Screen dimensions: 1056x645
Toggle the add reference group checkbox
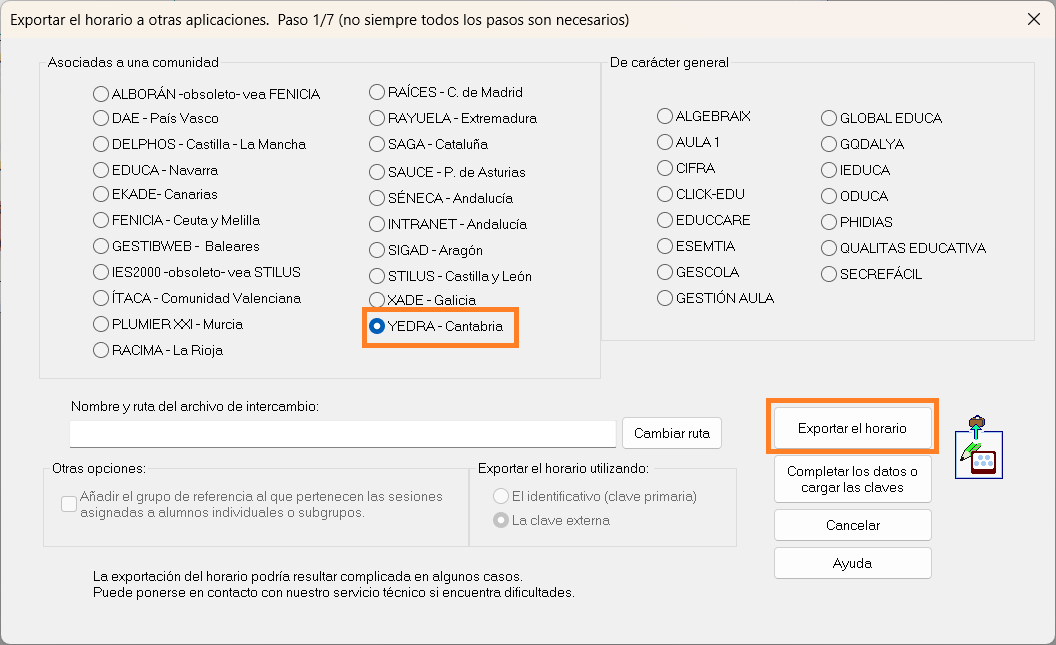click(69, 504)
